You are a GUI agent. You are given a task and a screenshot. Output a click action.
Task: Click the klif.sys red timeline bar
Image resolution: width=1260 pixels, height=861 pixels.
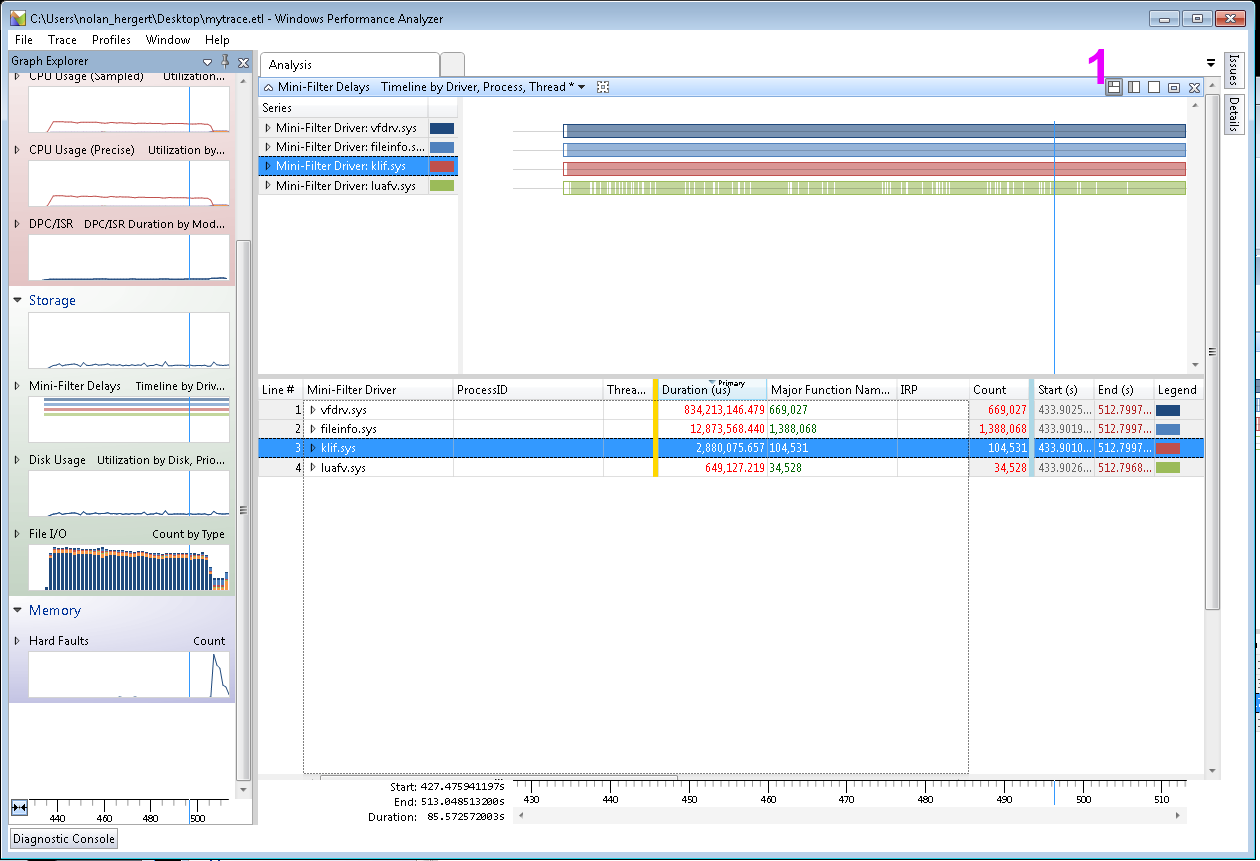pos(875,168)
